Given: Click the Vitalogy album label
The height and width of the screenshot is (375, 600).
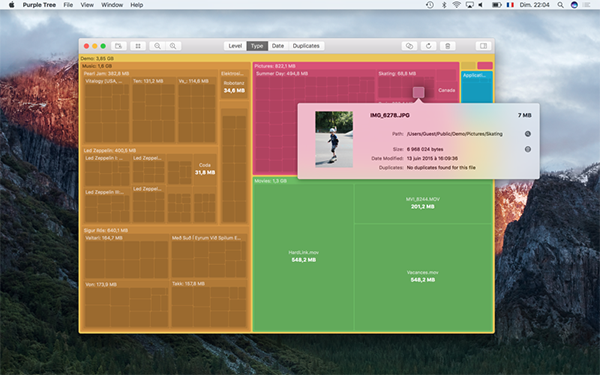Looking at the screenshot, I should pos(104,81).
